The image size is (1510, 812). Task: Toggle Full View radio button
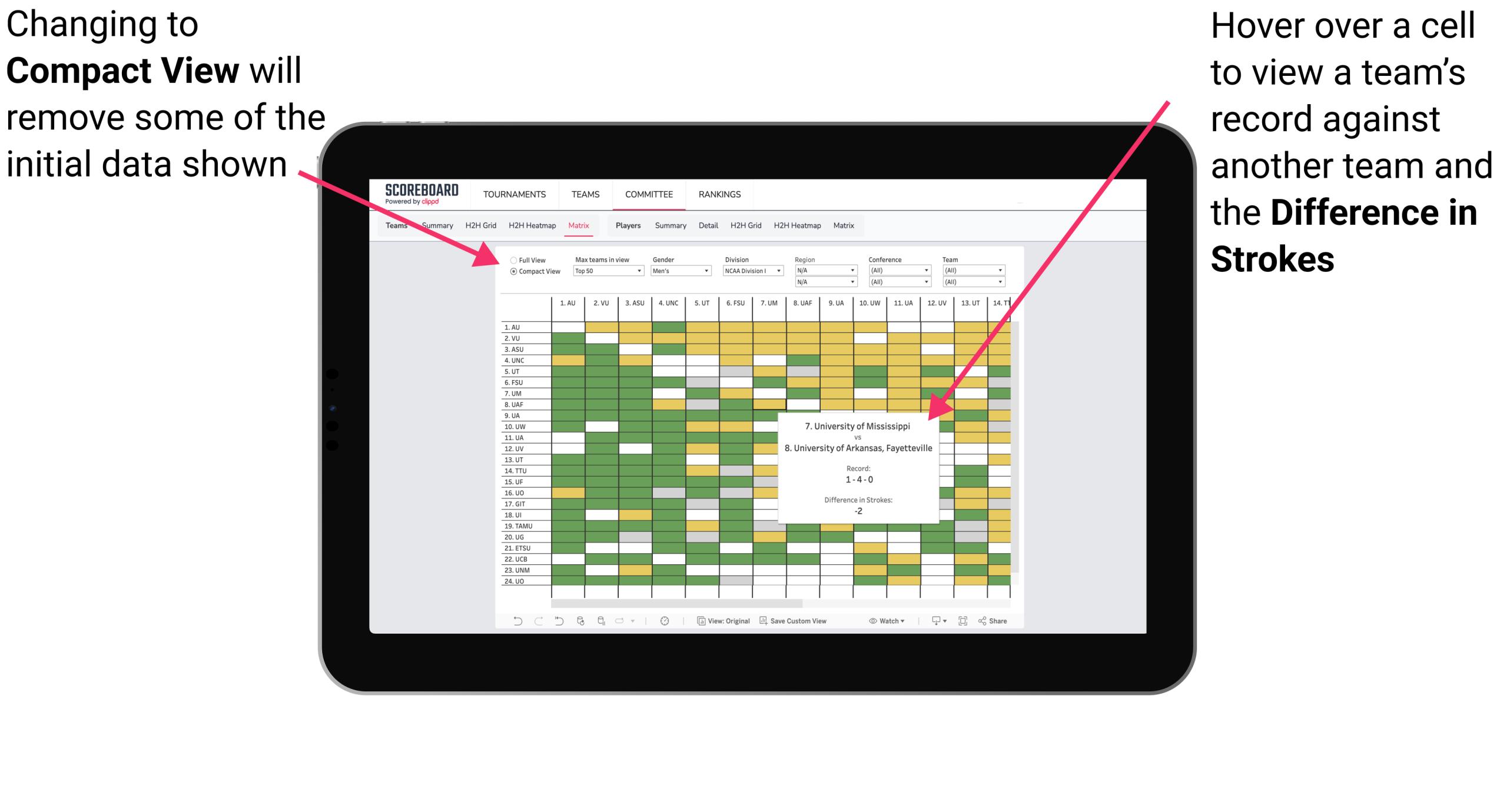click(x=509, y=262)
